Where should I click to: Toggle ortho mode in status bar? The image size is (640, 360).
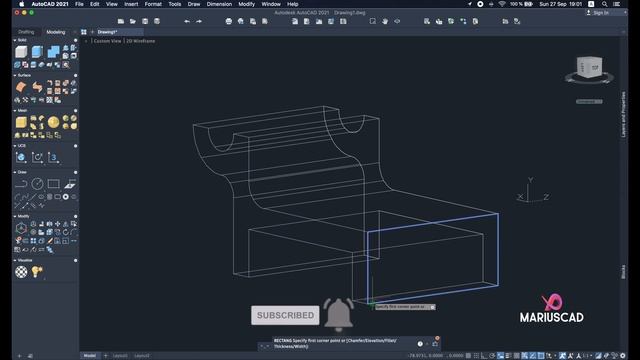coord(484,356)
